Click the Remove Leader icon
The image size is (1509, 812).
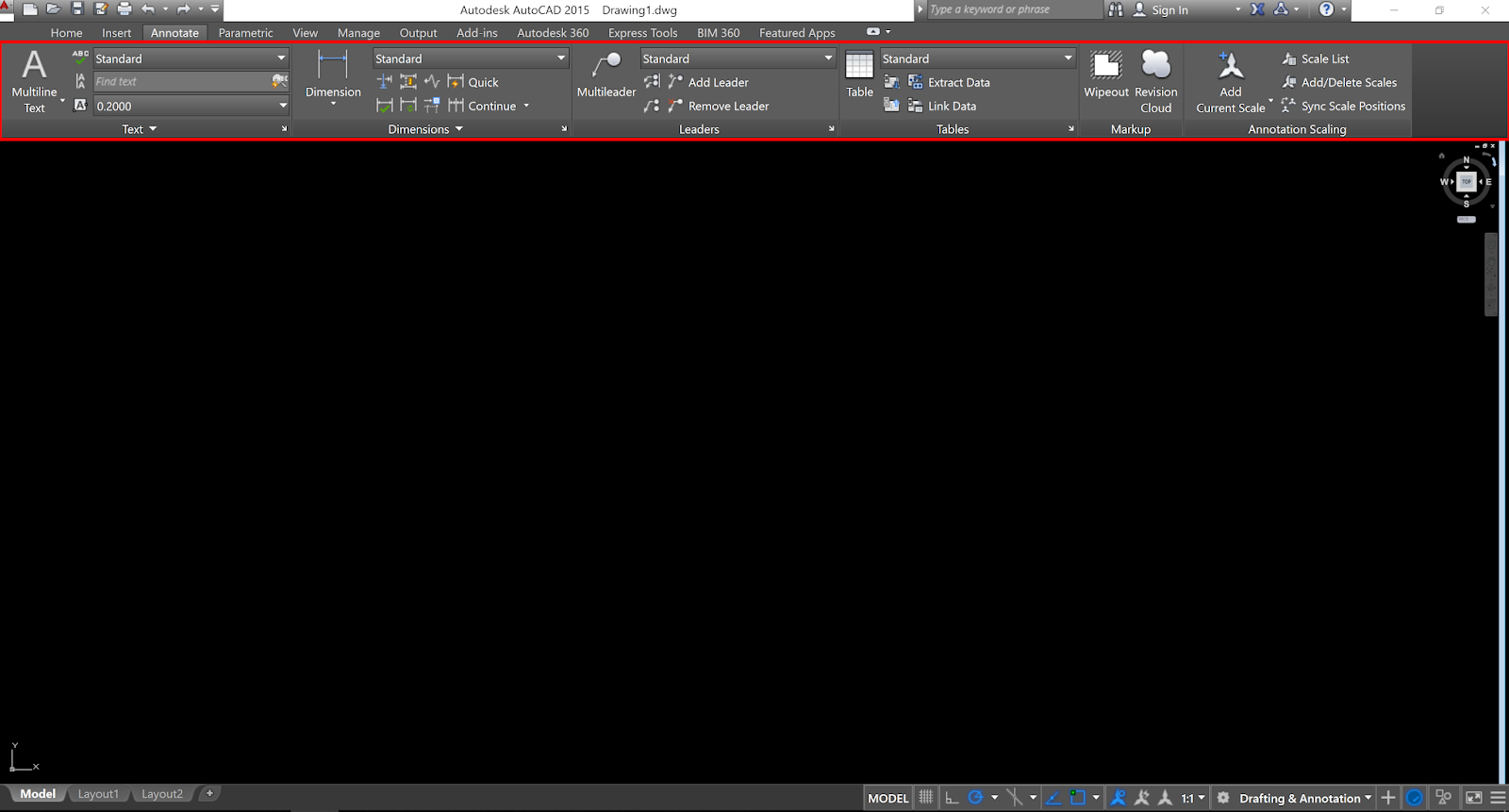coord(675,106)
